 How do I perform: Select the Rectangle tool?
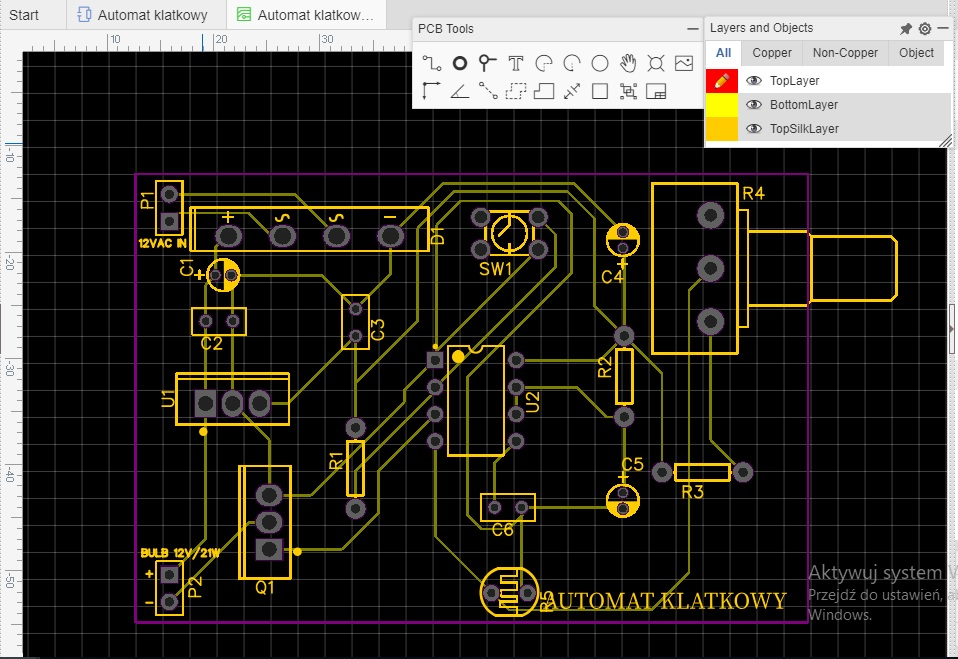tap(600, 91)
